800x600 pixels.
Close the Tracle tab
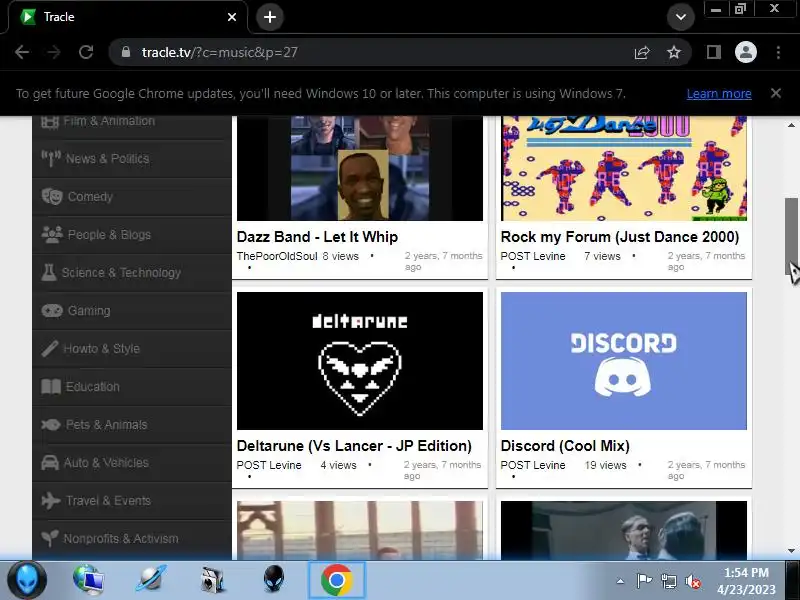[232, 17]
